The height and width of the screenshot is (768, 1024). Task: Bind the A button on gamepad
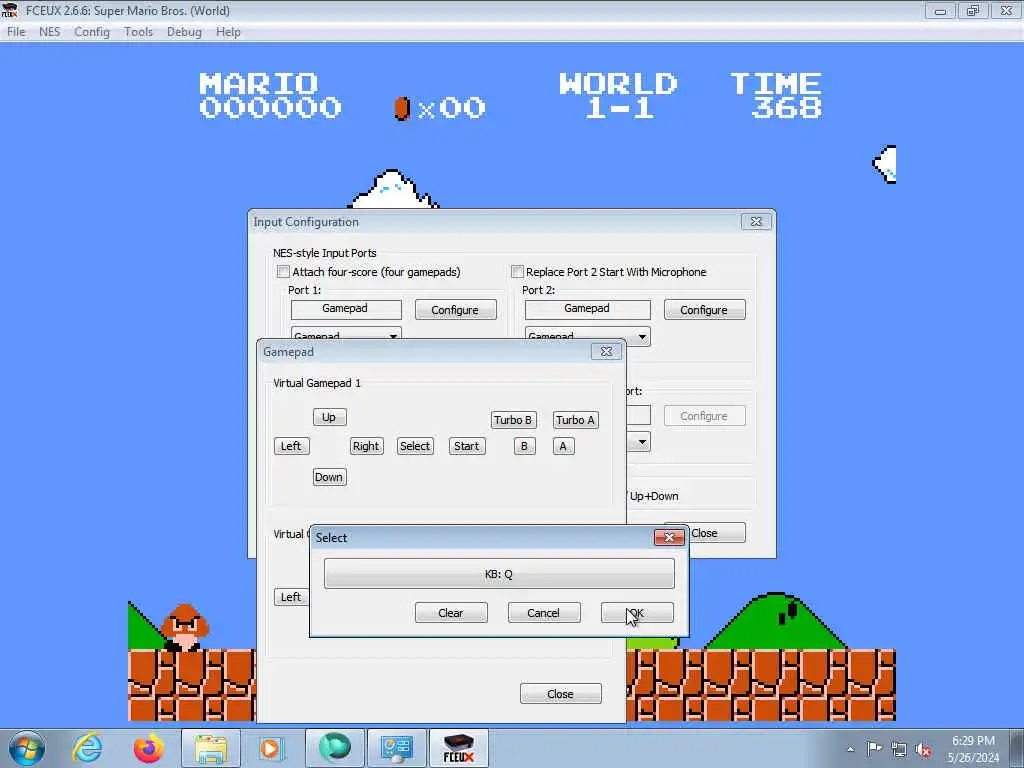coord(564,446)
